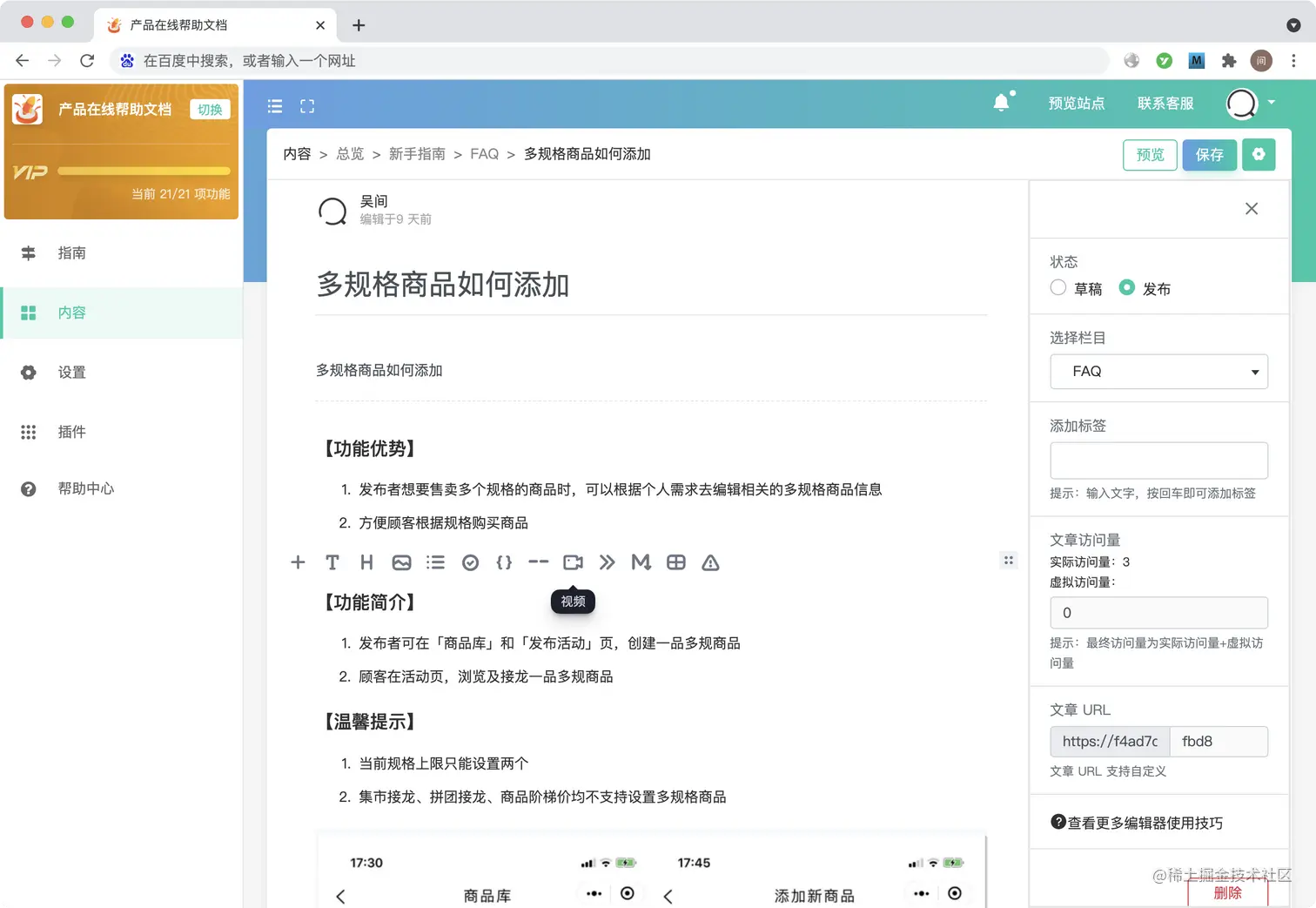The height and width of the screenshot is (908, 1316).
Task: Open the 指南 sidebar menu
Action: click(122, 253)
